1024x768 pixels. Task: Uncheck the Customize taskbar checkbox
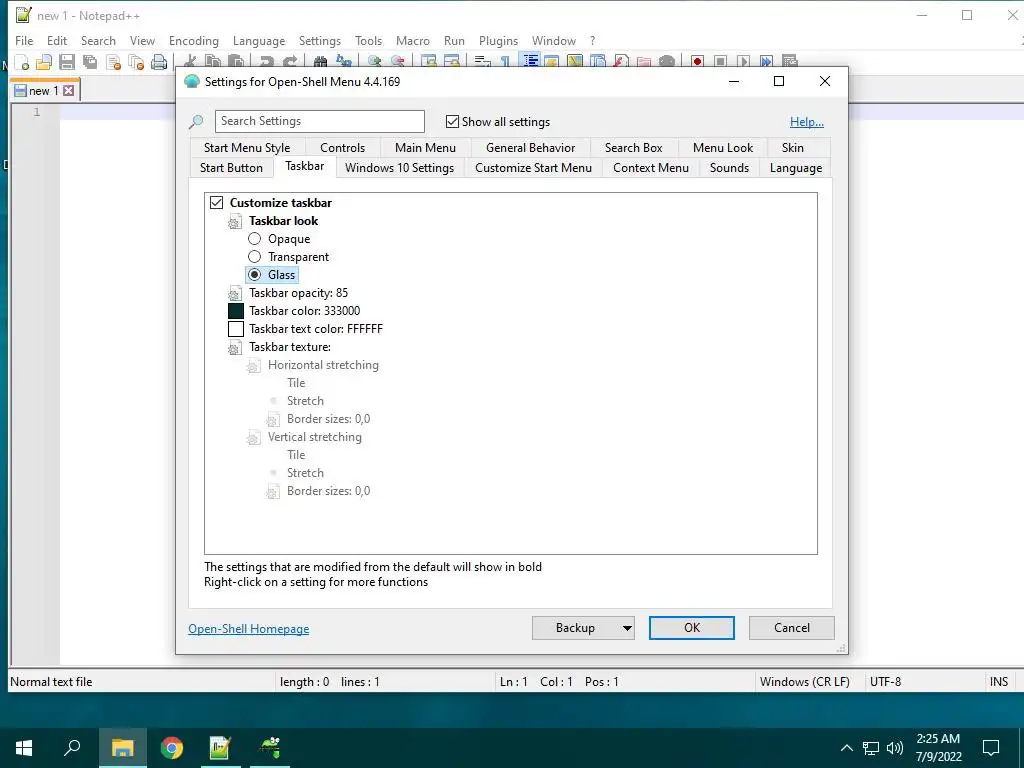216,202
